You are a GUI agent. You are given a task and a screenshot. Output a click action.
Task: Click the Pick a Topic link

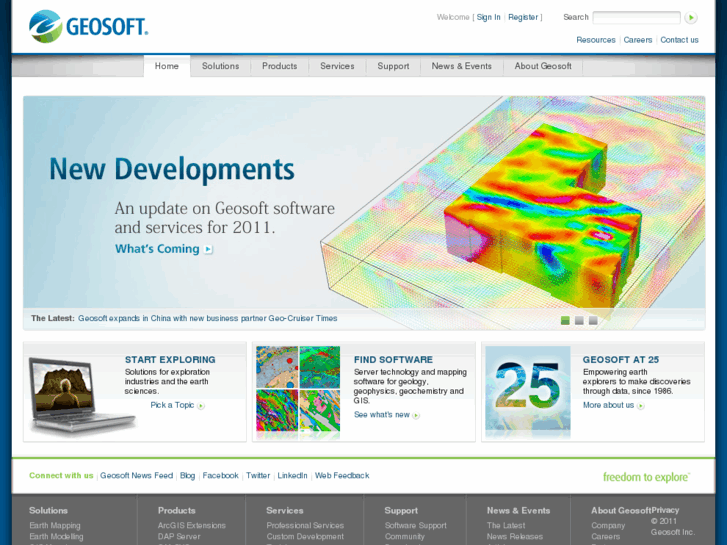pos(172,405)
